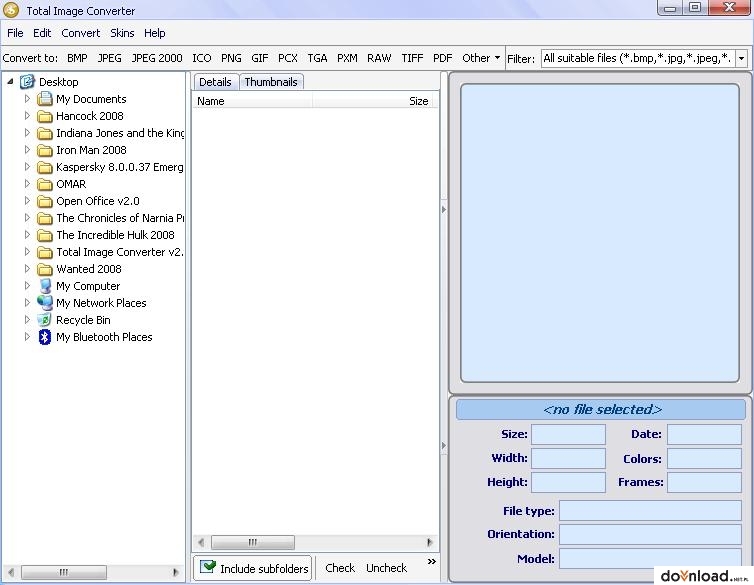Image resolution: width=754 pixels, height=585 pixels.
Task: Sort by the Name column header
Action: point(253,101)
